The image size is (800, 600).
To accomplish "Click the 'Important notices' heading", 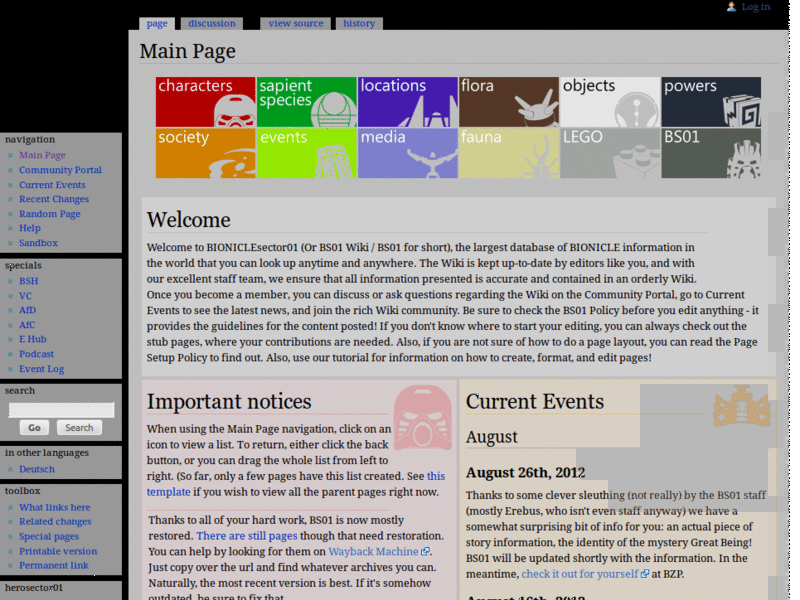I will pos(229,402).
